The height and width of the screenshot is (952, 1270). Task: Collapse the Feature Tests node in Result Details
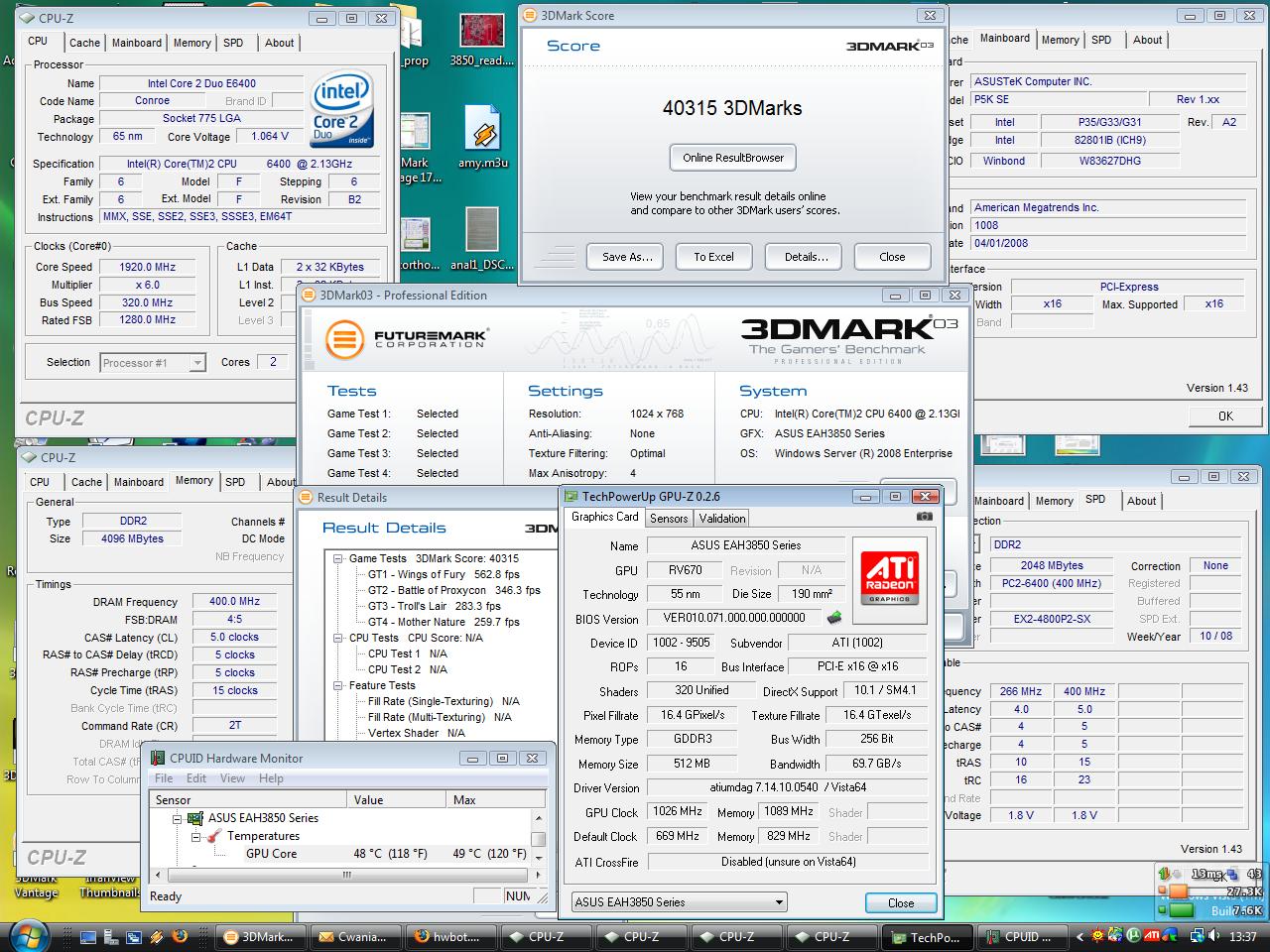click(338, 685)
